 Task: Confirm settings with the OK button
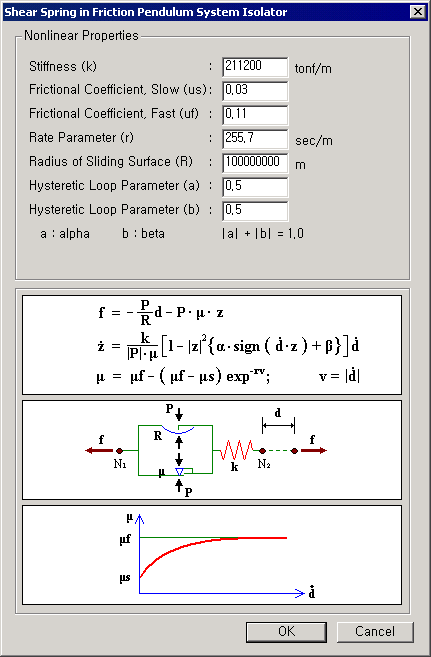(x=286, y=631)
